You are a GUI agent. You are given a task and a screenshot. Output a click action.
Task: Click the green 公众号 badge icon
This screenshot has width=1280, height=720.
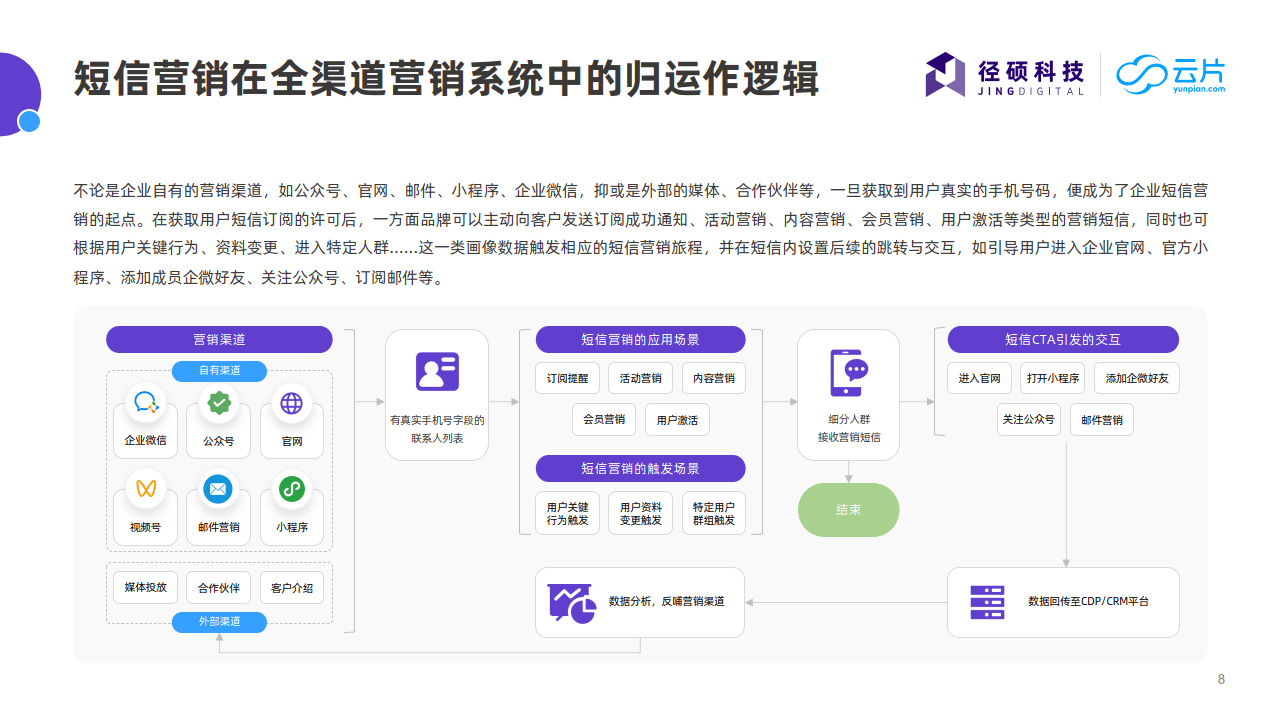tap(219, 403)
